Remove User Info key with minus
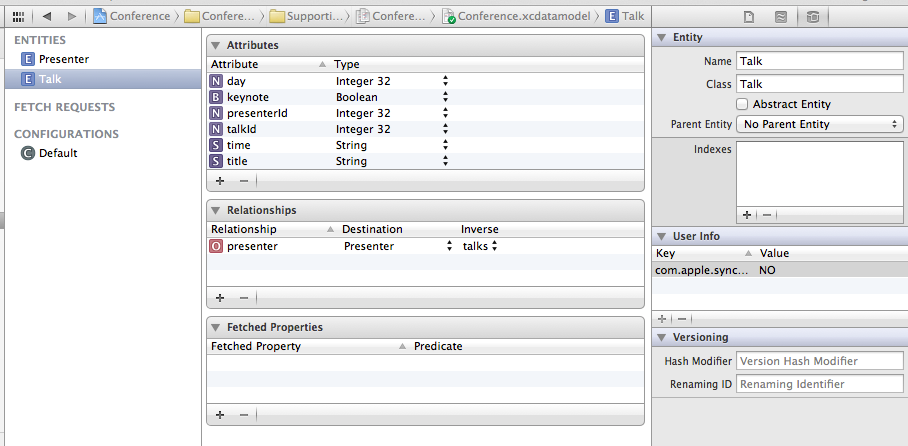The width and height of the screenshot is (908, 446). point(682,319)
